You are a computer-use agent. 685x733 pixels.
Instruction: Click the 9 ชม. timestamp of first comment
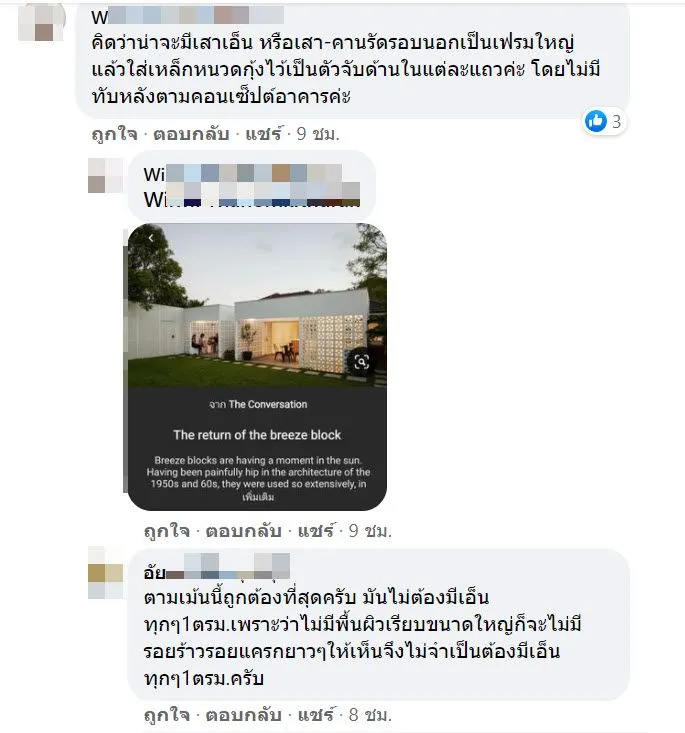[x=318, y=134]
